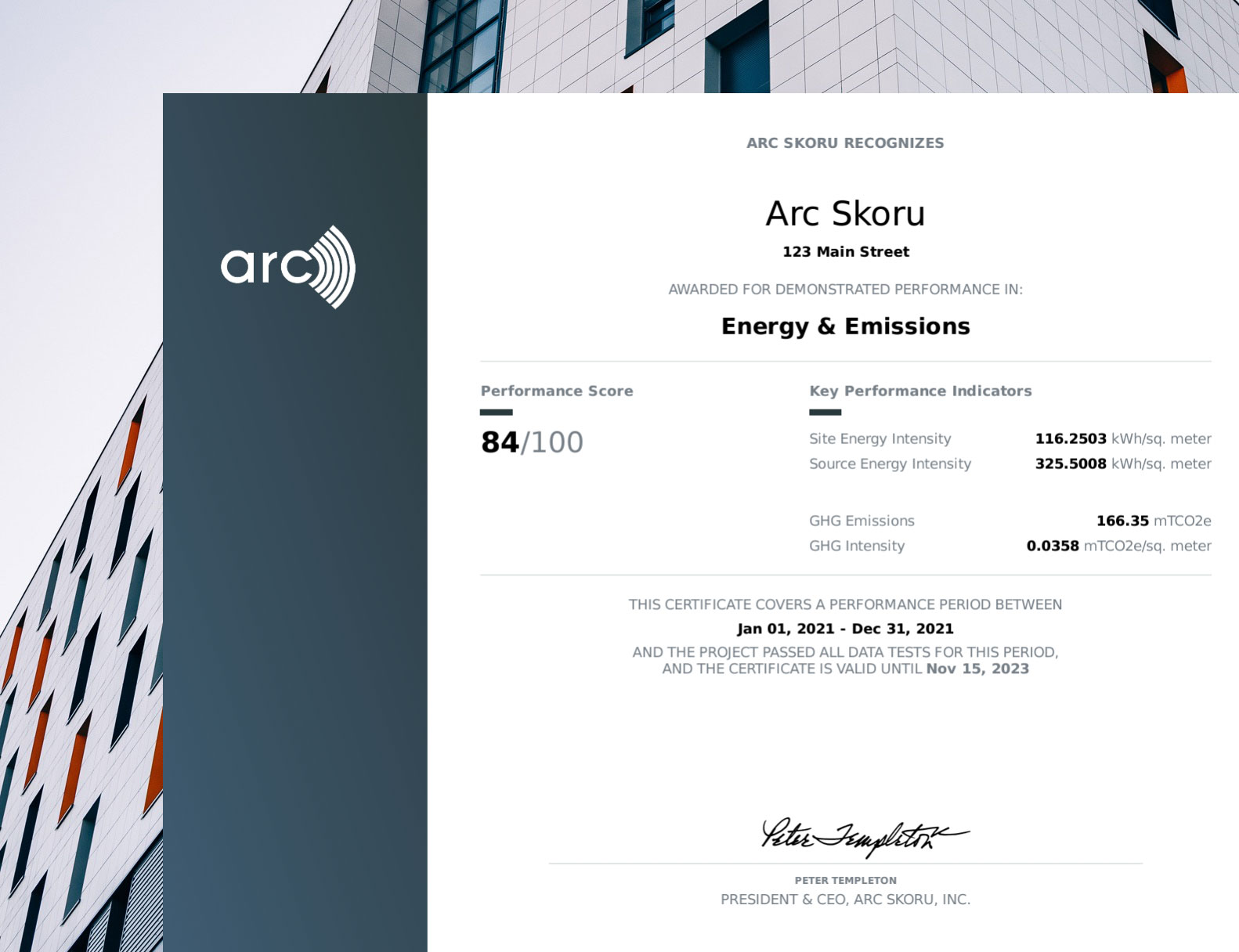Click 'PRESIDENT & CEO, ARC SKORU, INC.' title
The image size is (1239, 952).
(x=845, y=900)
